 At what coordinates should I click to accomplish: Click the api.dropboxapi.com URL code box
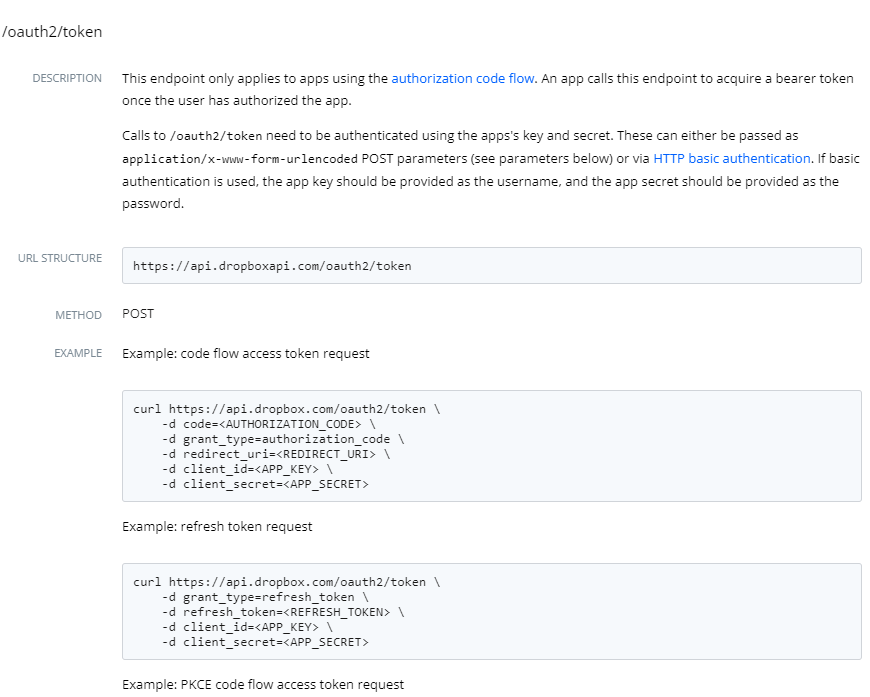click(492, 266)
